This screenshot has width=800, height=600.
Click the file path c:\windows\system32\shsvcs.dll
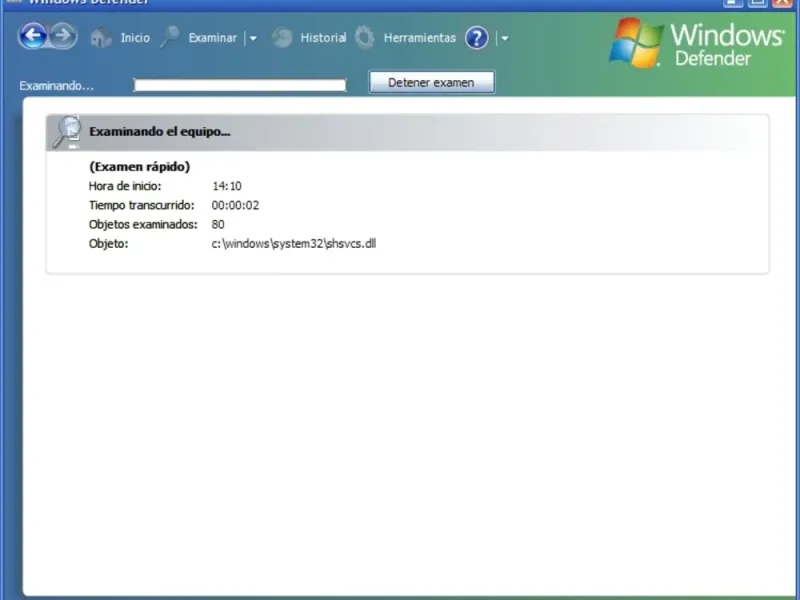coord(294,244)
